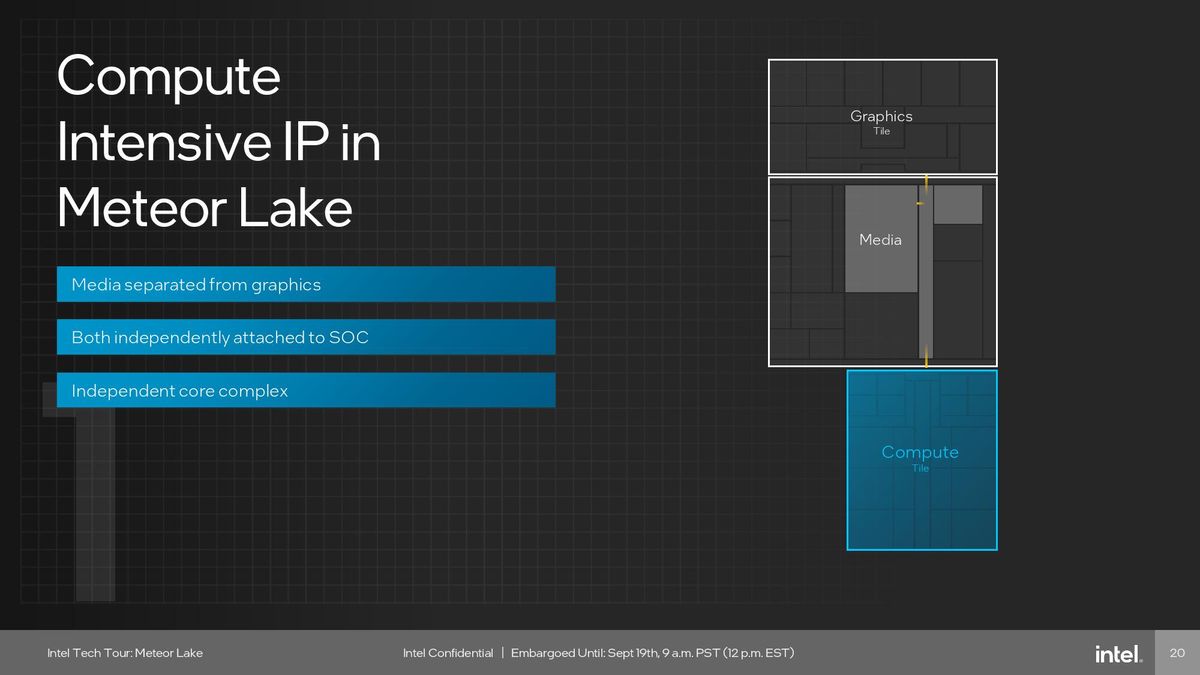Click the blue Compute Tile block
Image resolution: width=1200 pixels, height=675 pixels.
tap(922, 460)
